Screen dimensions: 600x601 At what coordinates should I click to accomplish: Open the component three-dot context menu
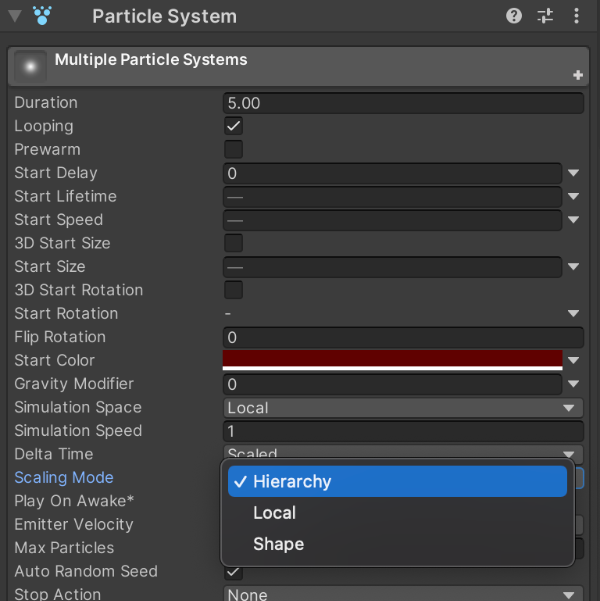coord(576,16)
